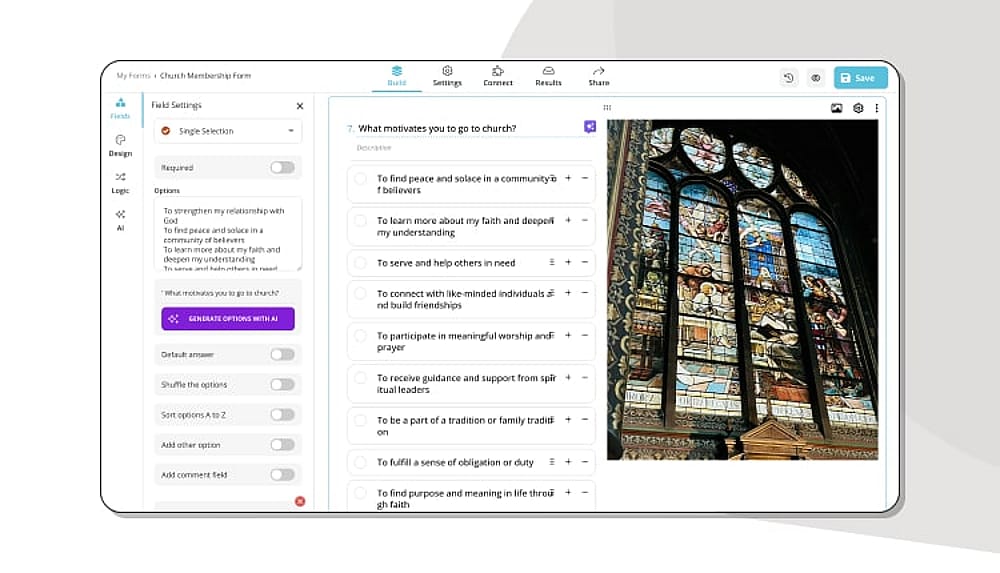This screenshot has width=1000, height=573.
Task: Select AI in left sidebar
Action: 120,220
